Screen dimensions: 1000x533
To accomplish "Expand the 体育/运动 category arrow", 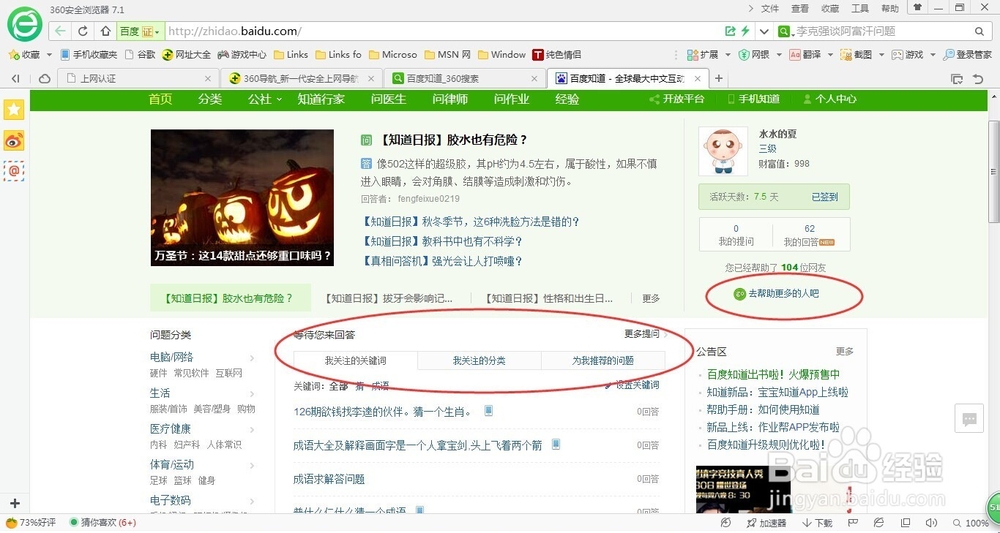I will coord(252,465).
